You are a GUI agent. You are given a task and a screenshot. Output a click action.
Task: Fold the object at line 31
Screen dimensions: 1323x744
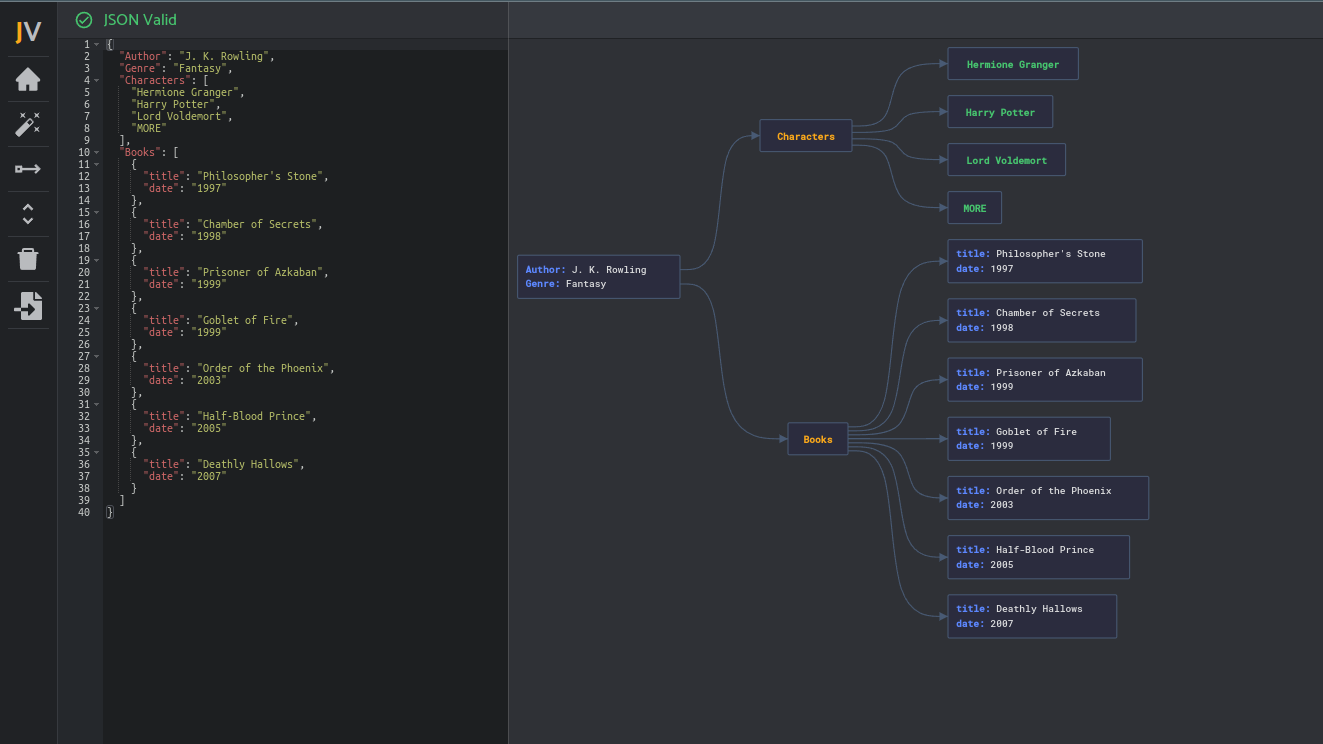tap(97, 405)
